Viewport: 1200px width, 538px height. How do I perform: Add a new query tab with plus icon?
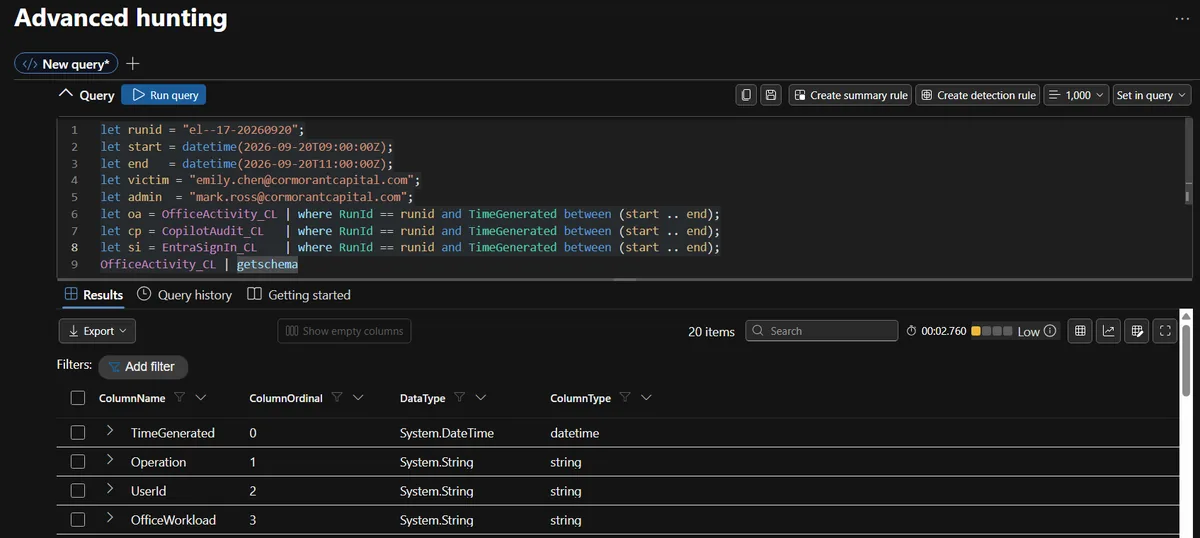pyautogui.click(x=133, y=63)
